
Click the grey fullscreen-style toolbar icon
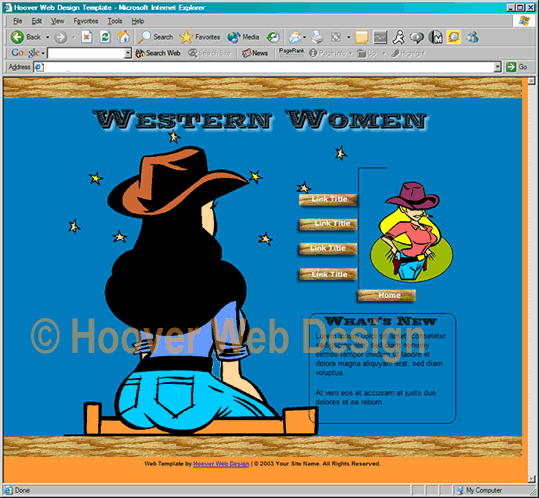coord(336,37)
